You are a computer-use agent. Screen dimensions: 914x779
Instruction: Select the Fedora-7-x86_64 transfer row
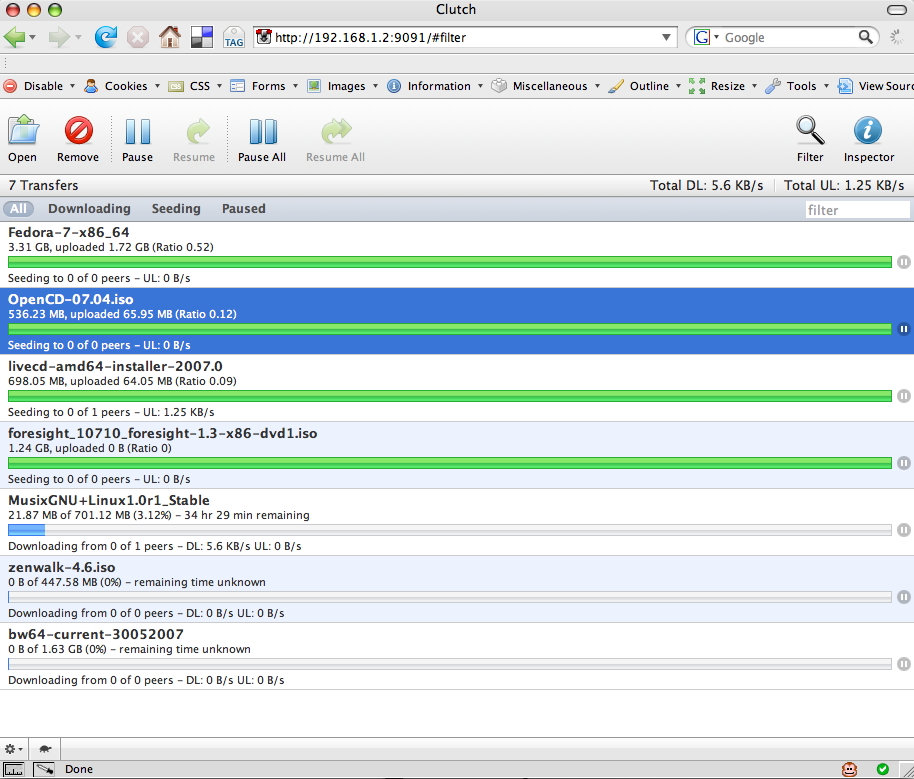pyautogui.click(x=457, y=254)
